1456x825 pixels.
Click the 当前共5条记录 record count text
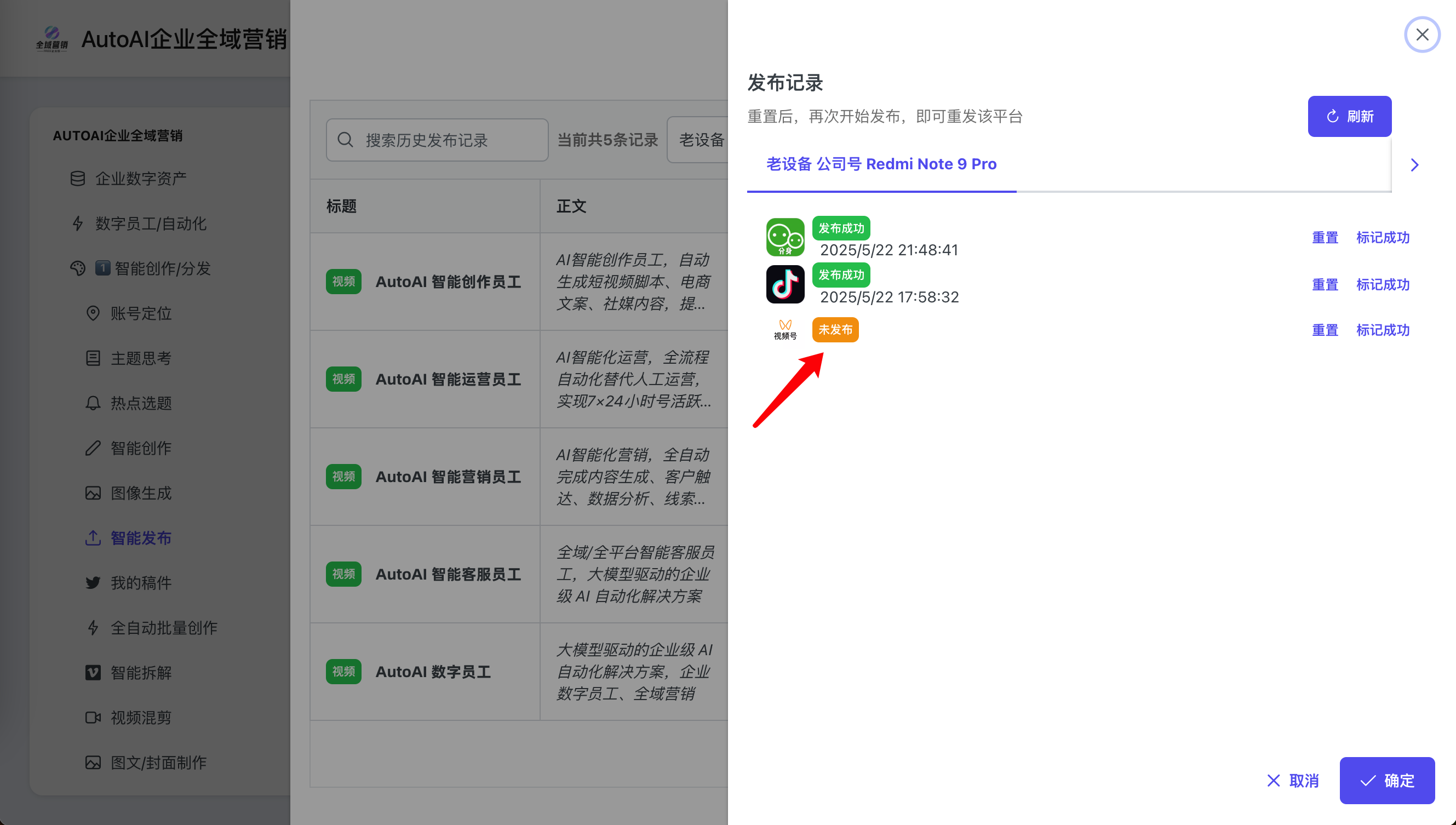click(x=607, y=140)
